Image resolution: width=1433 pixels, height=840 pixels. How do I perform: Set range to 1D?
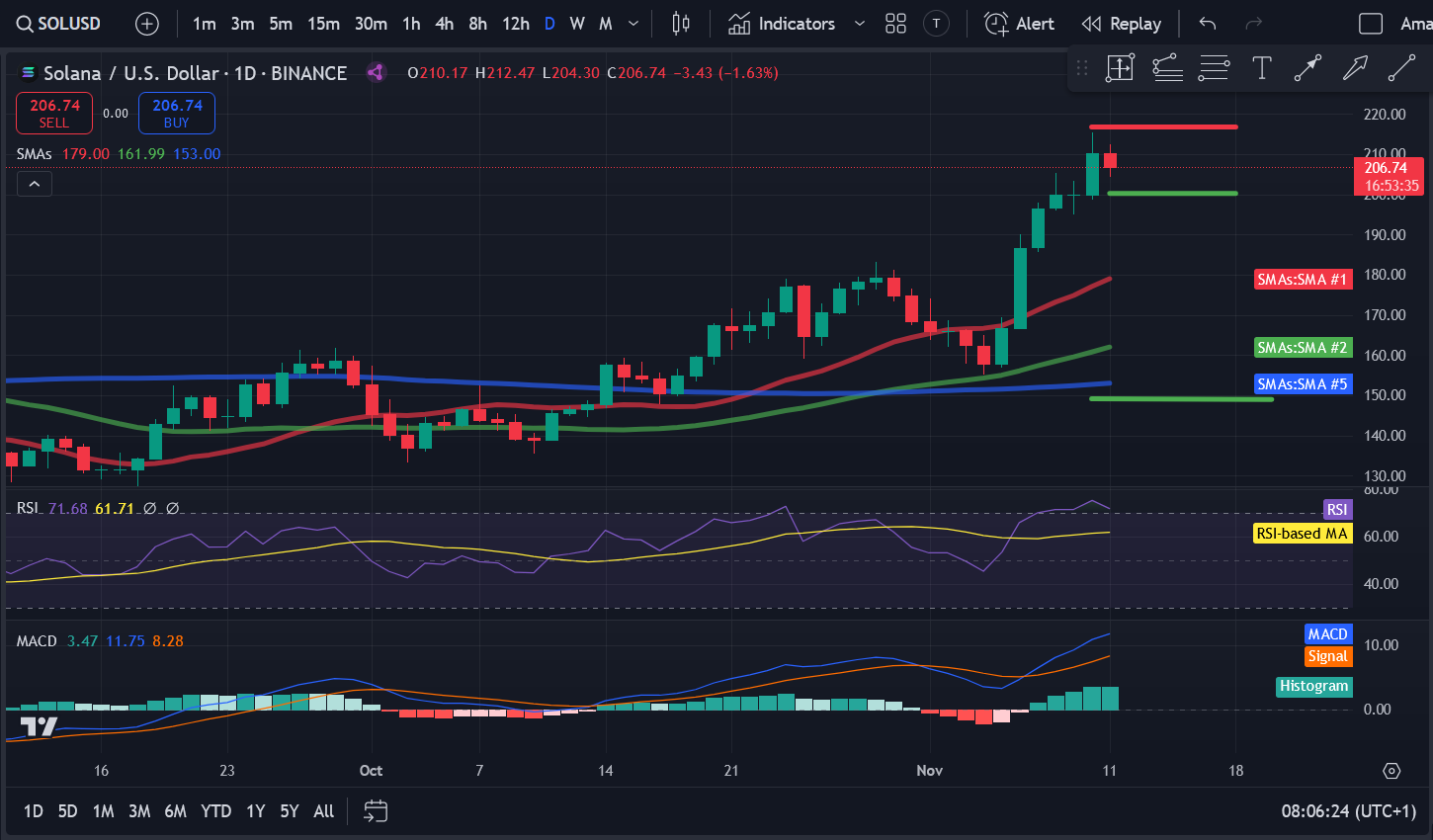click(34, 811)
